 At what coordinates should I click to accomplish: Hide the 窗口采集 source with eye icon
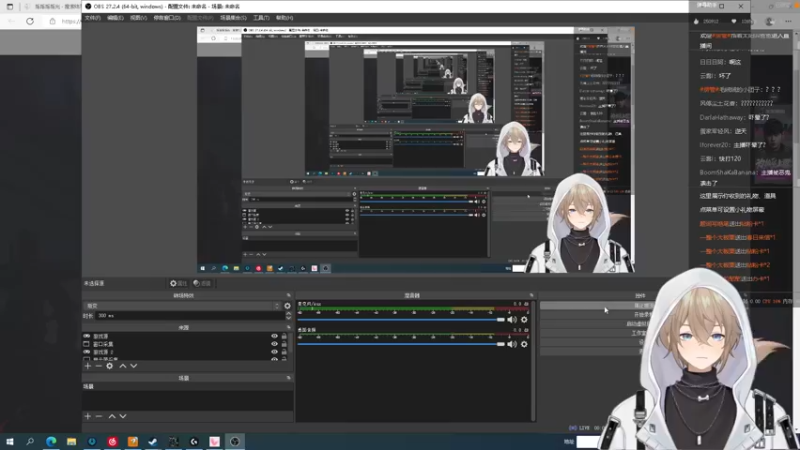coord(274,344)
